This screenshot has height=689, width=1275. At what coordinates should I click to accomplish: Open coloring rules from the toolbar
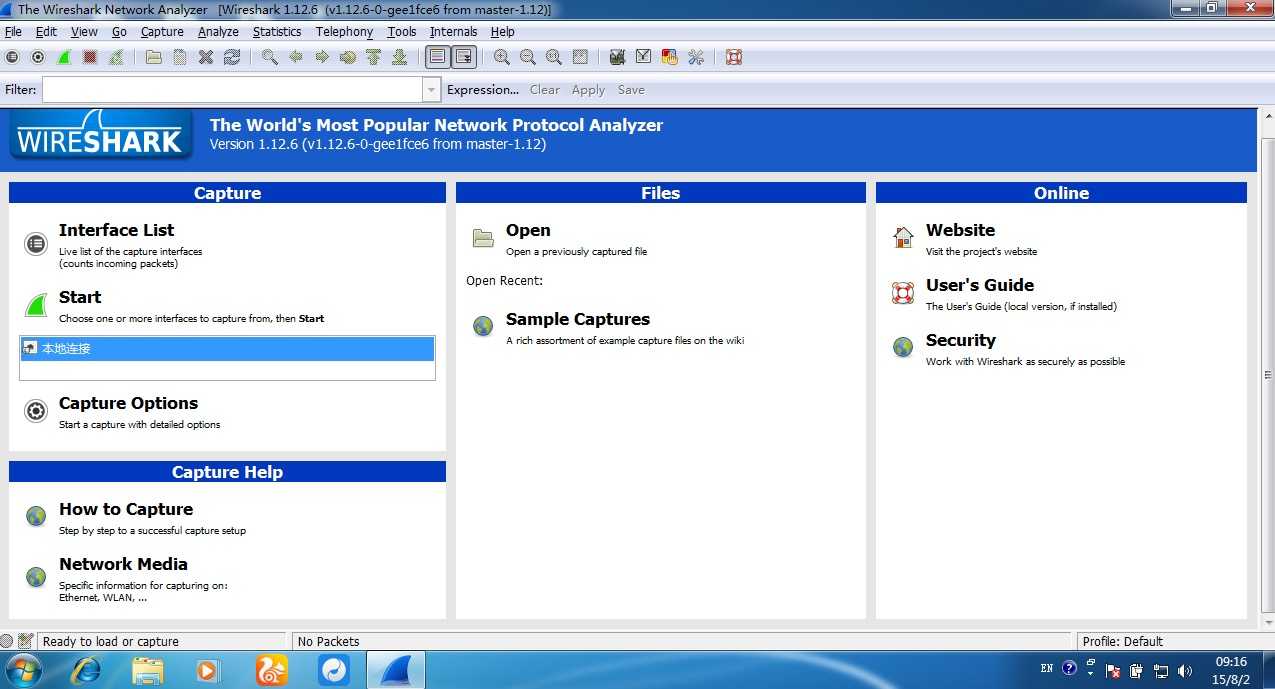tap(669, 57)
